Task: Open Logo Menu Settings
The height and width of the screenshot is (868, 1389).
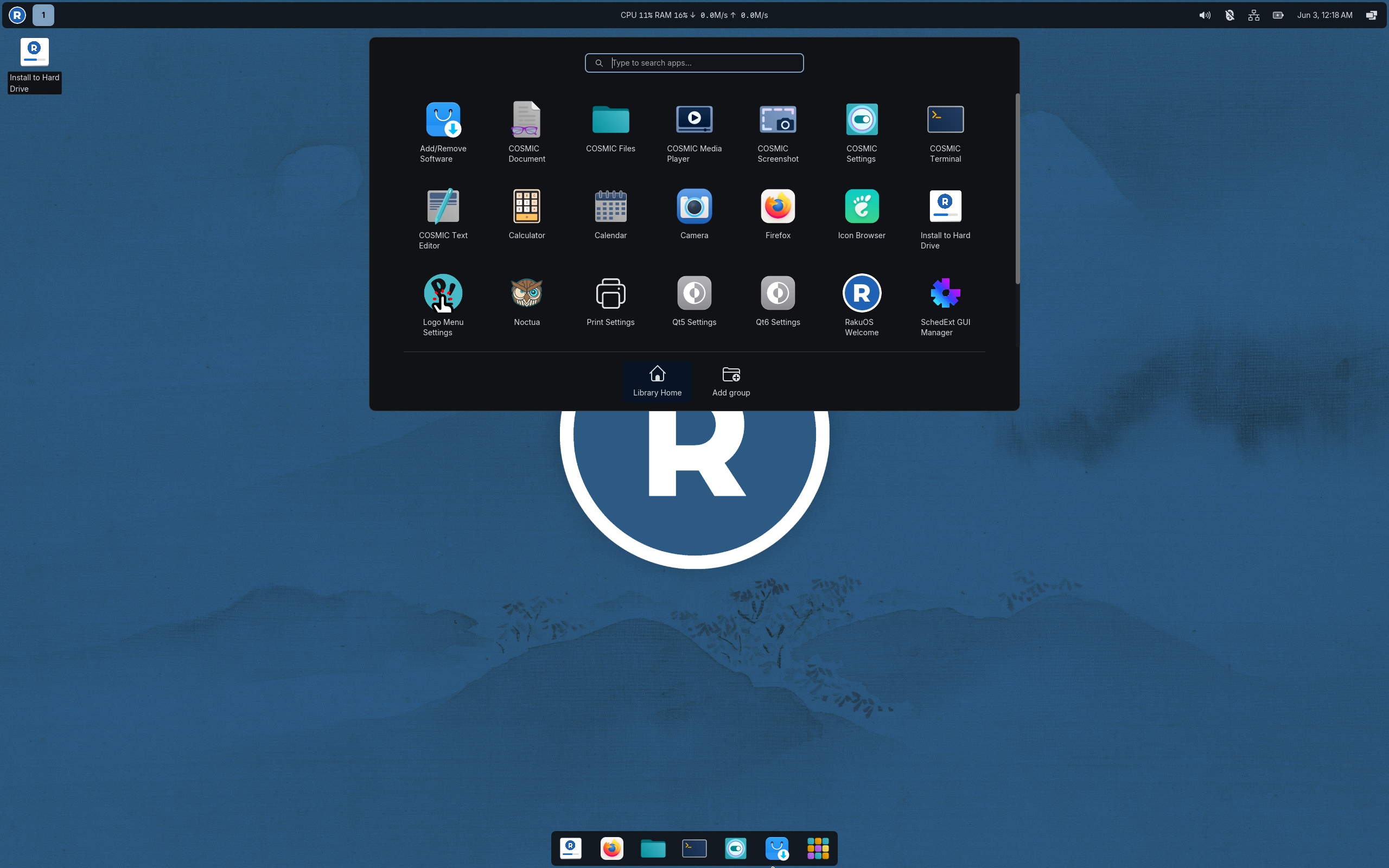Action: pyautogui.click(x=443, y=305)
